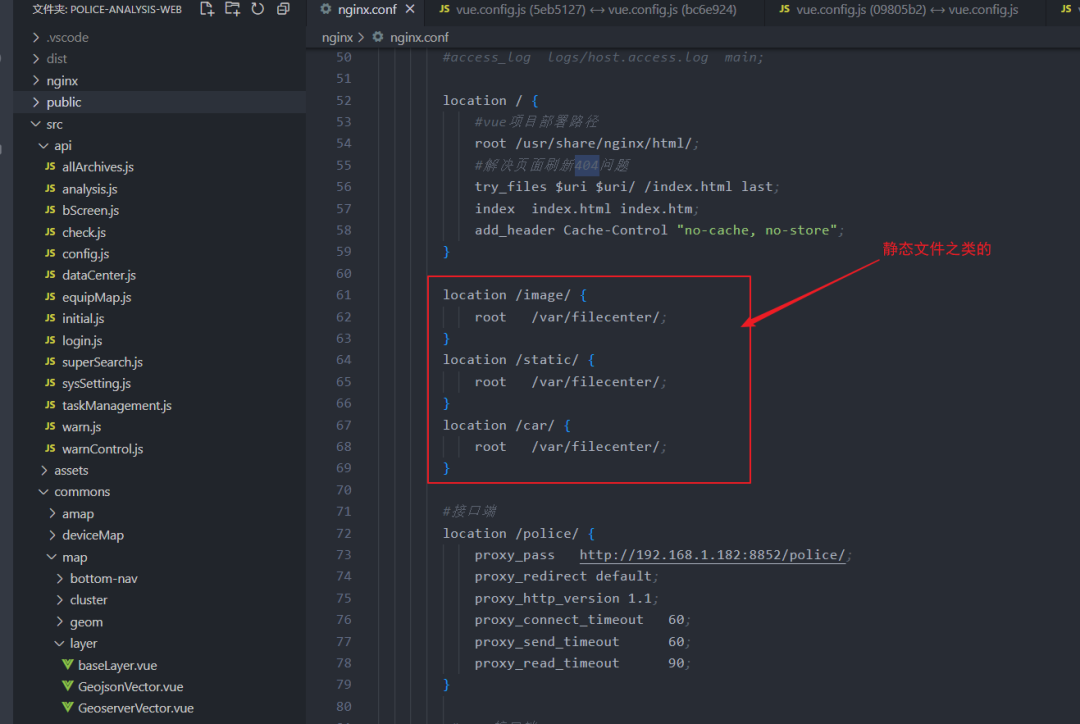Open the baseLayer.vue file
Screen dimensions: 1080x724
[117, 665]
